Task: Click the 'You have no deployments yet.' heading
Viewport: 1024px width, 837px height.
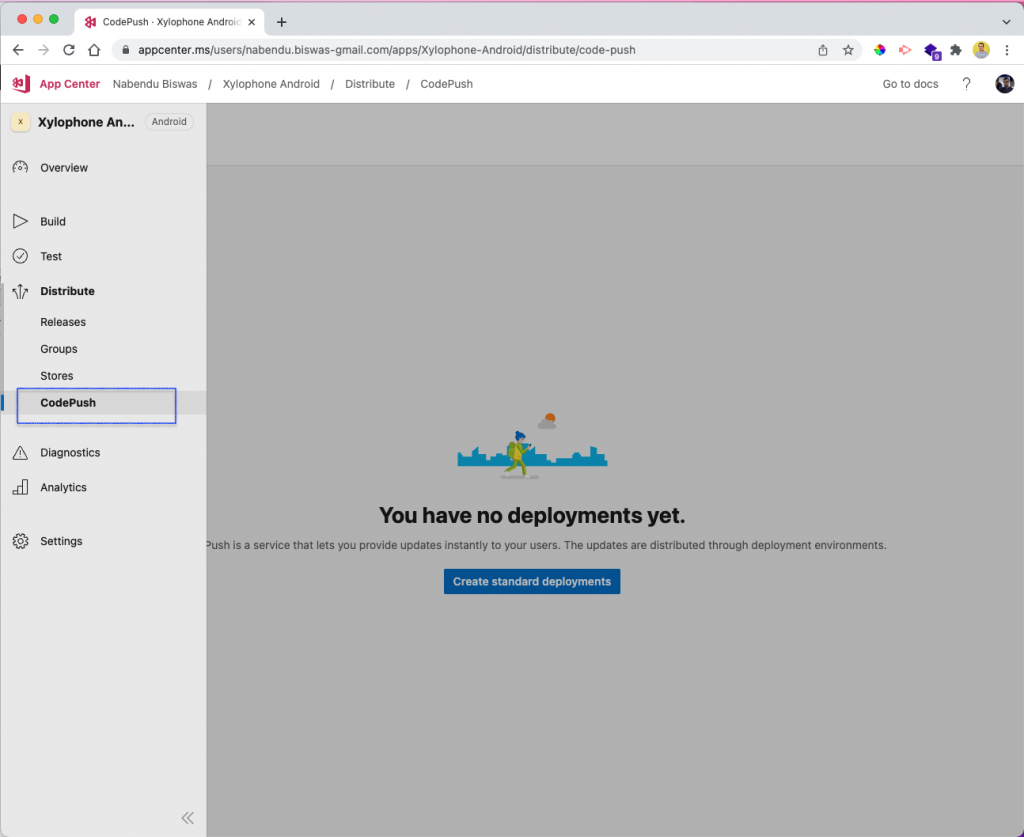Action: (x=532, y=515)
